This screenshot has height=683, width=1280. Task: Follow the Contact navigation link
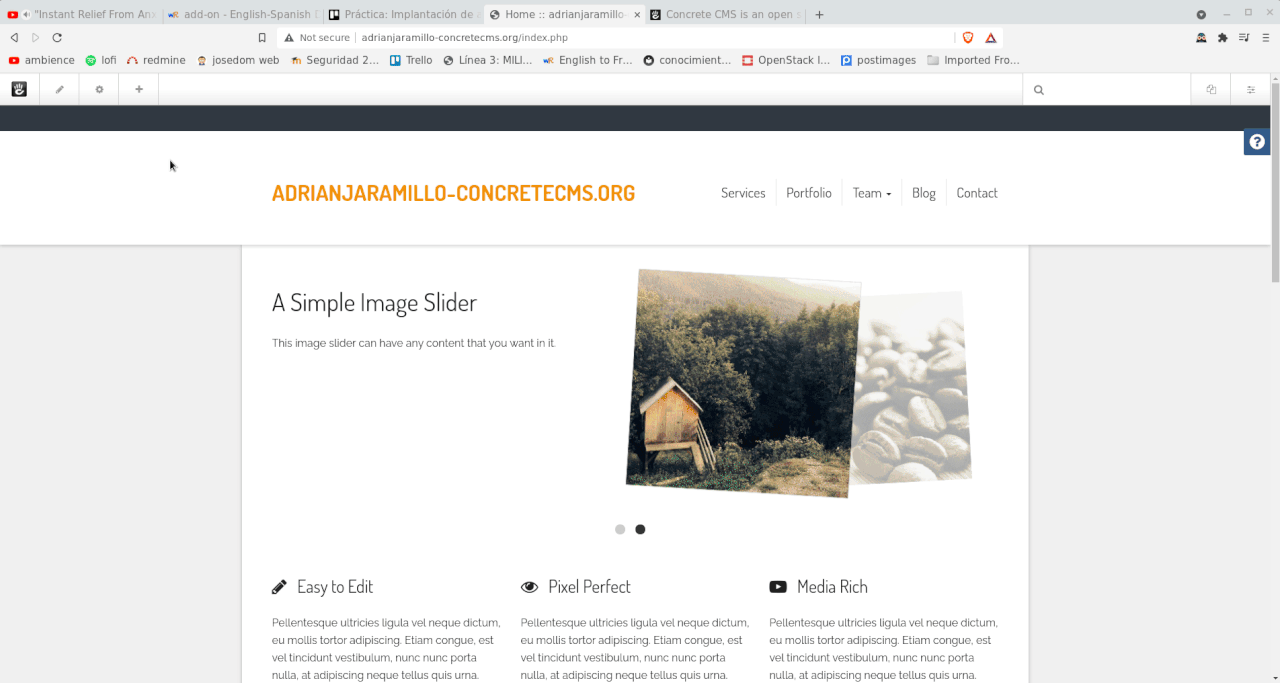coord(977,193)
